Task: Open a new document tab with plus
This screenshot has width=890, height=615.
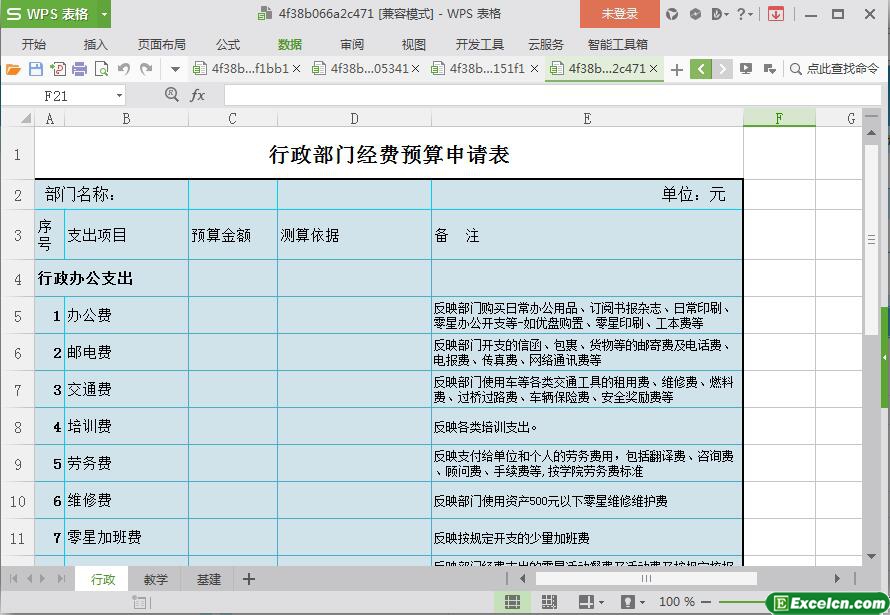Action: [677, 69]
